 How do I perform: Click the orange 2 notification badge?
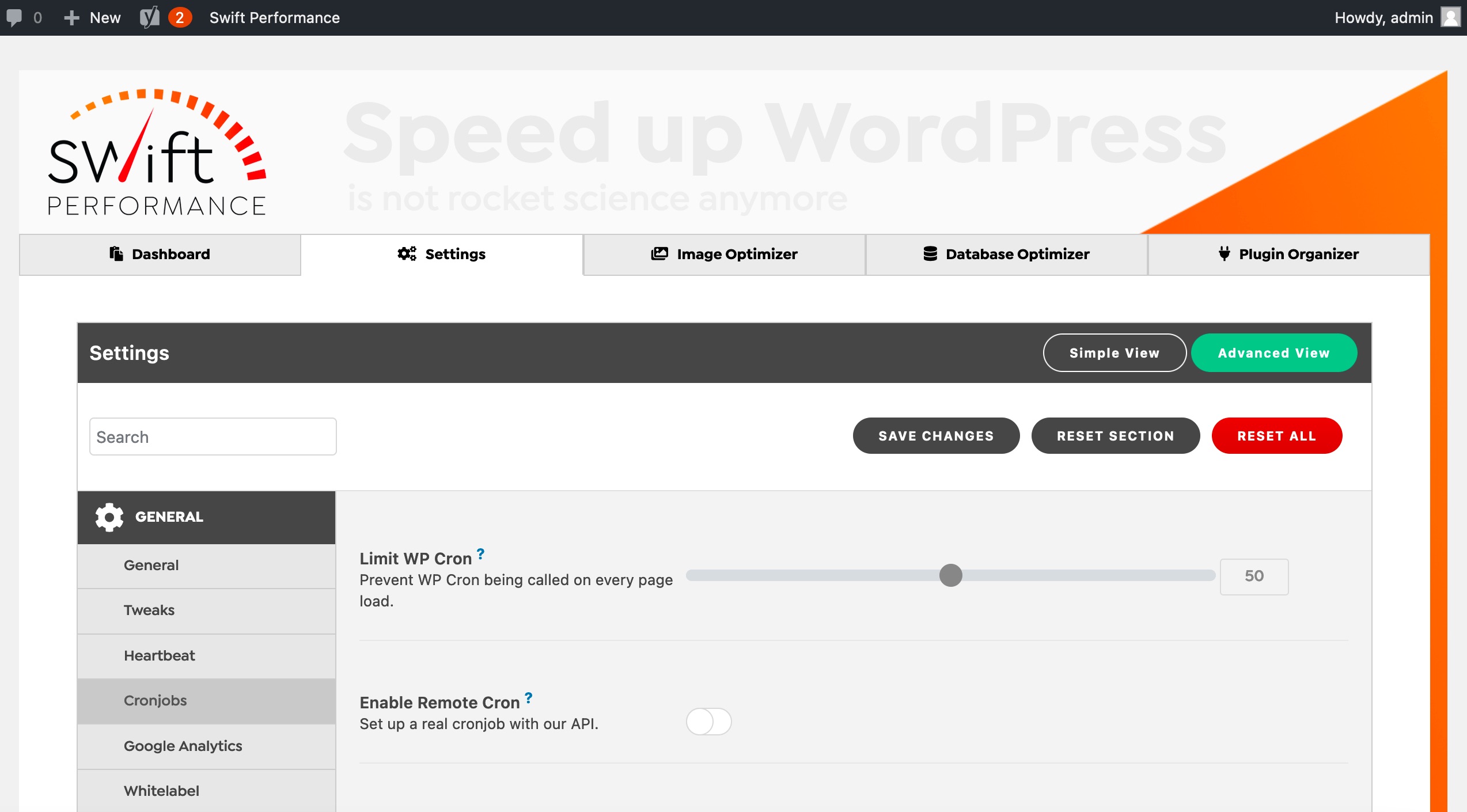click(180, 18)
